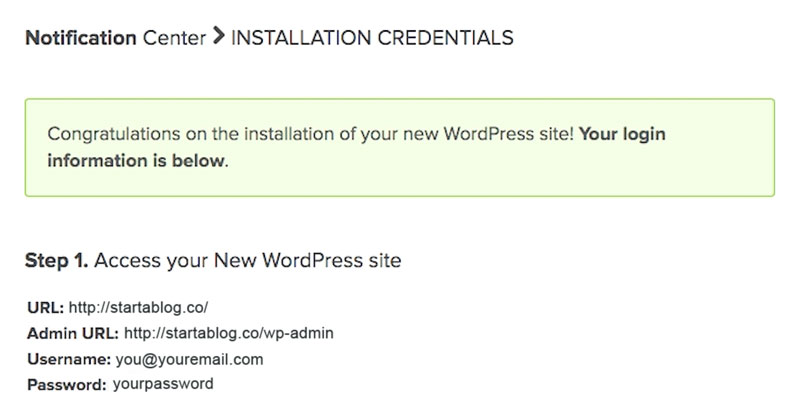Click the breadcrumb chevron arrow
This screenshot has width=800, height=417.
(217, 38)
